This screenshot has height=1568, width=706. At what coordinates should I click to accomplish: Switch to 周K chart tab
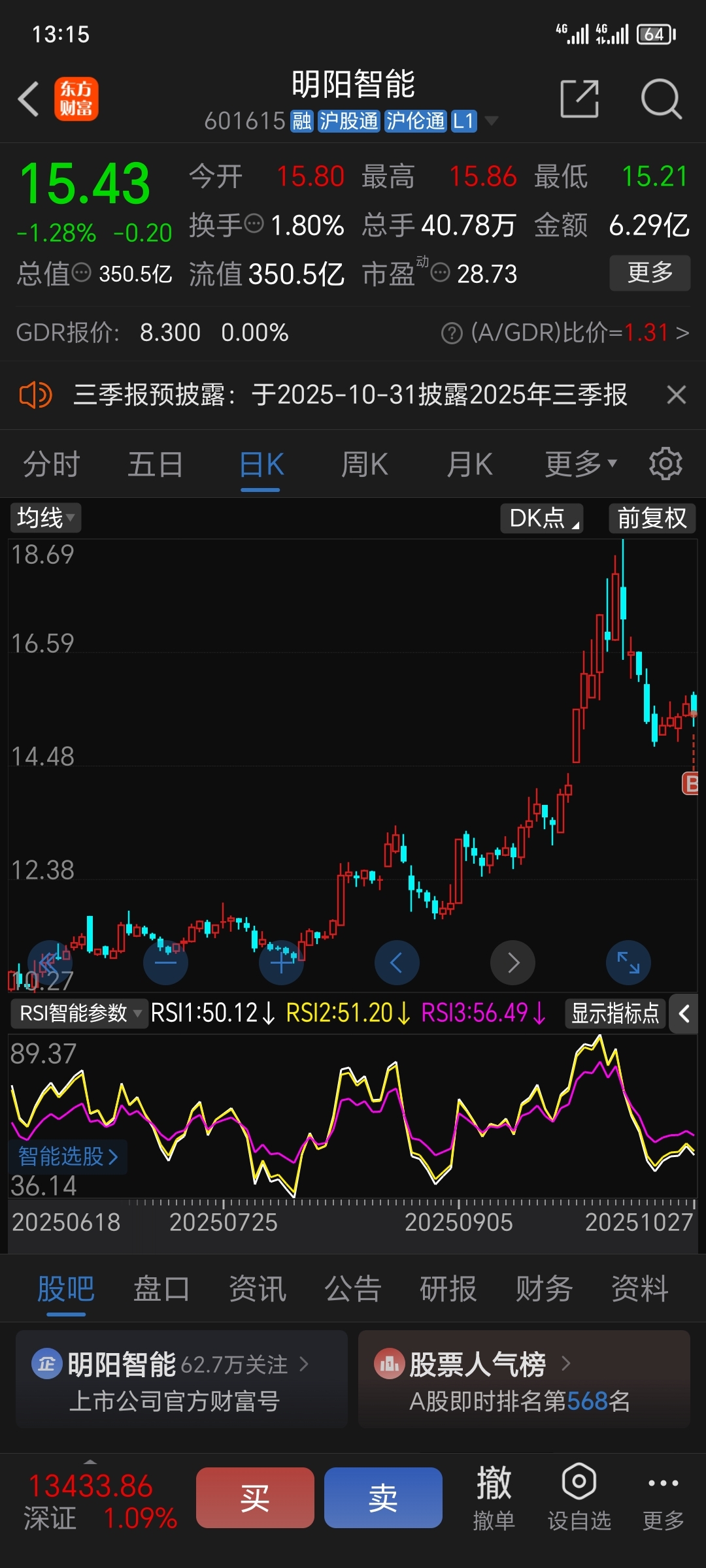365,465
